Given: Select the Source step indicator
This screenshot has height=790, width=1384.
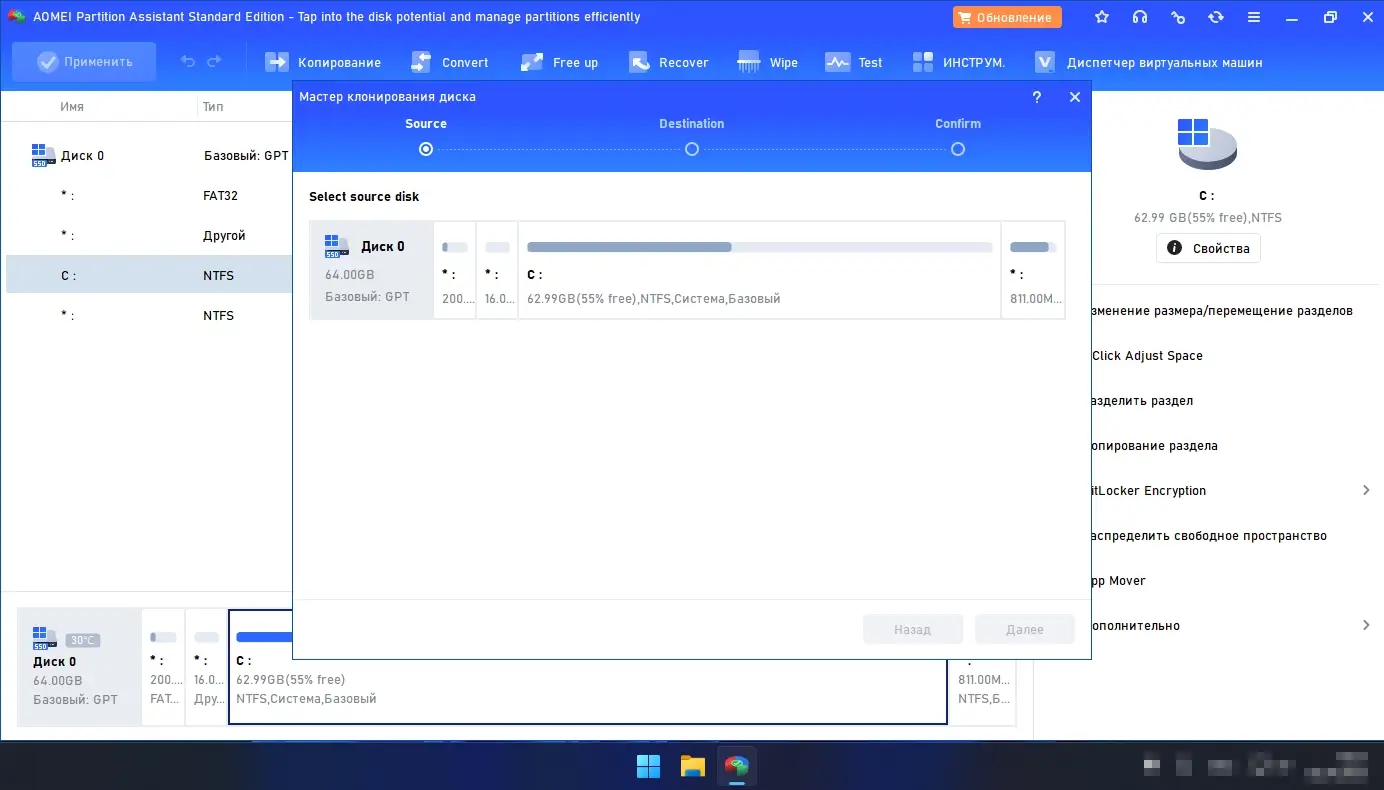Looking at the screenshot, I should (x=426, y=149).
